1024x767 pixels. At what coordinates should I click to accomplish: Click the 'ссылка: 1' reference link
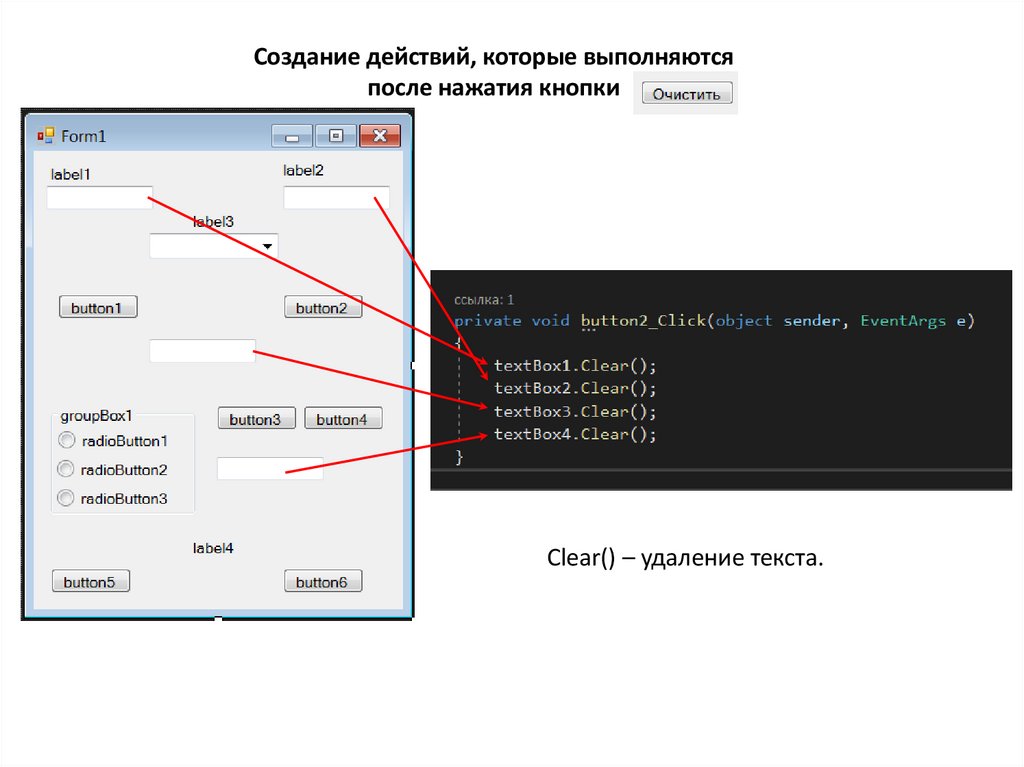484,300
